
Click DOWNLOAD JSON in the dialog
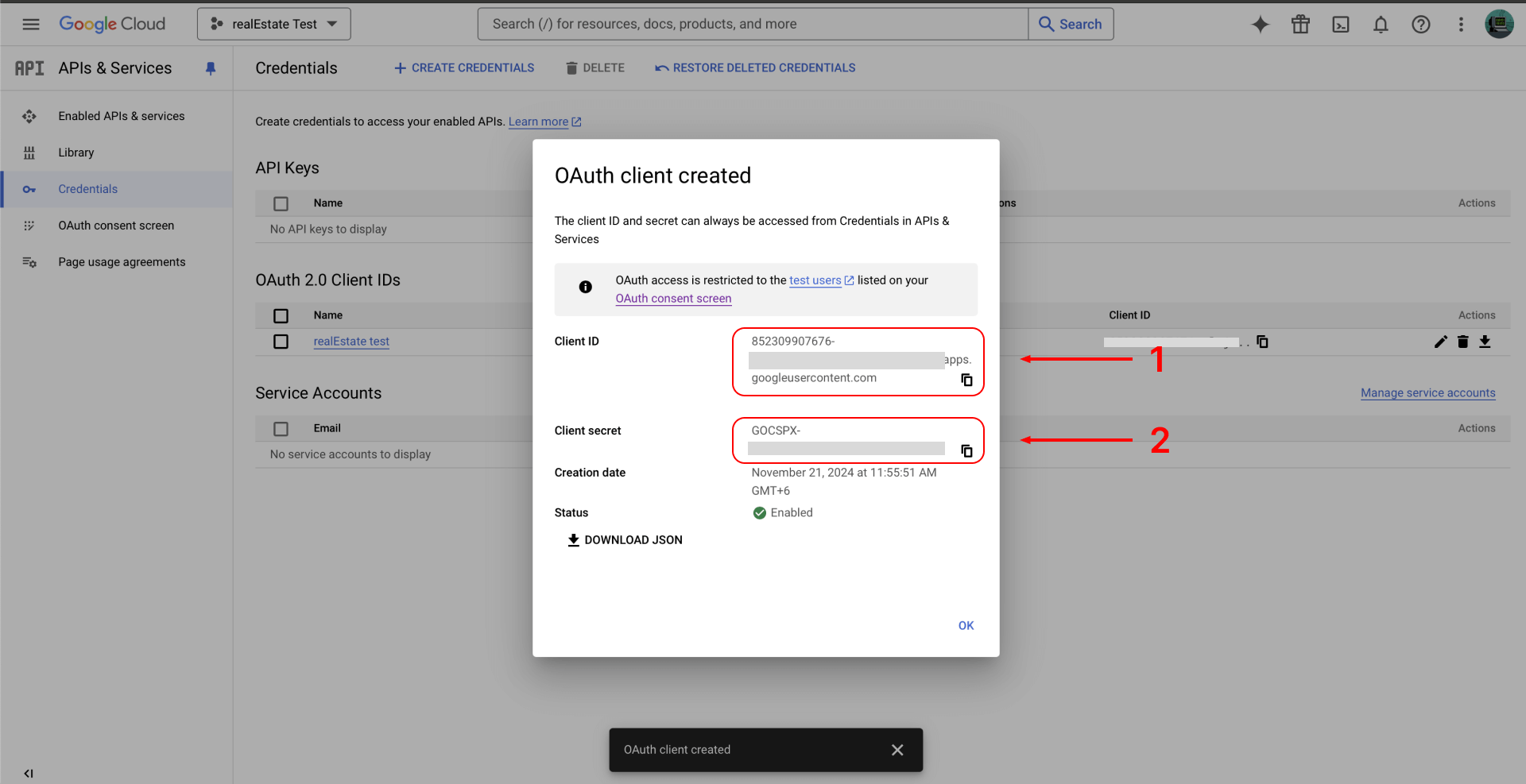[625, 540]
